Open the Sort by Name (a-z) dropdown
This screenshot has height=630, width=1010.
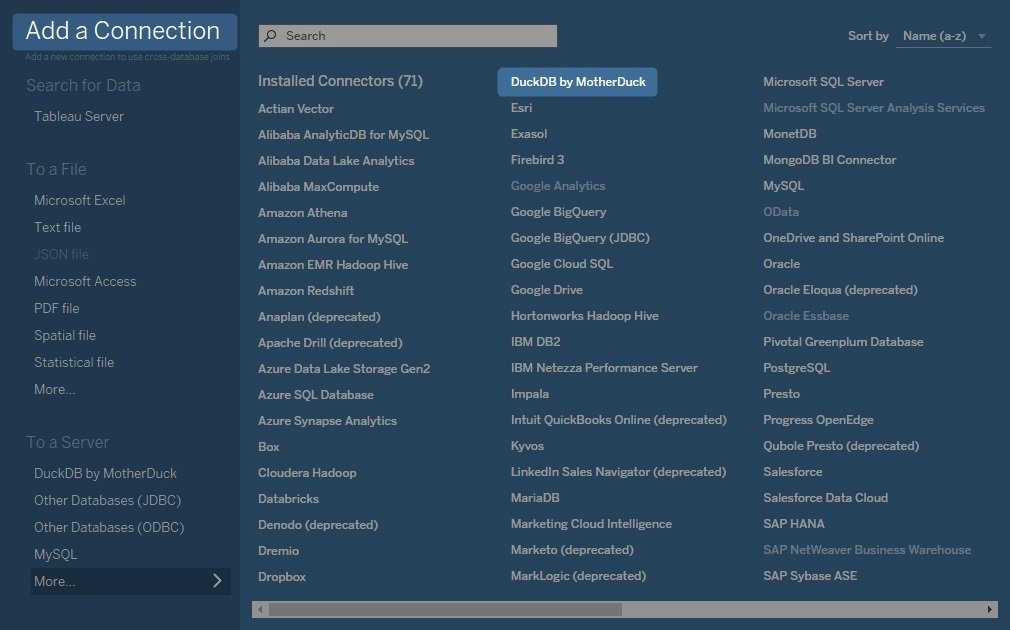pos(943,36)
